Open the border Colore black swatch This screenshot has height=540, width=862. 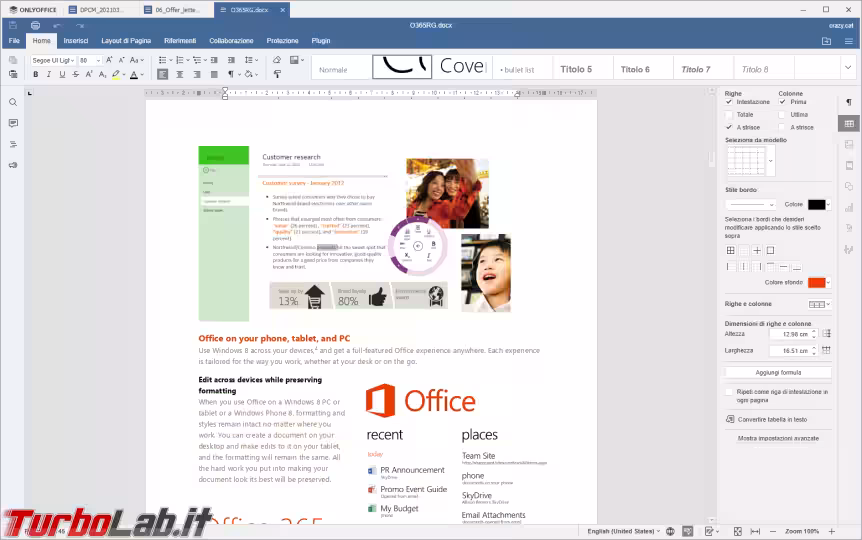pyautogui.click(x=819, y=205)
